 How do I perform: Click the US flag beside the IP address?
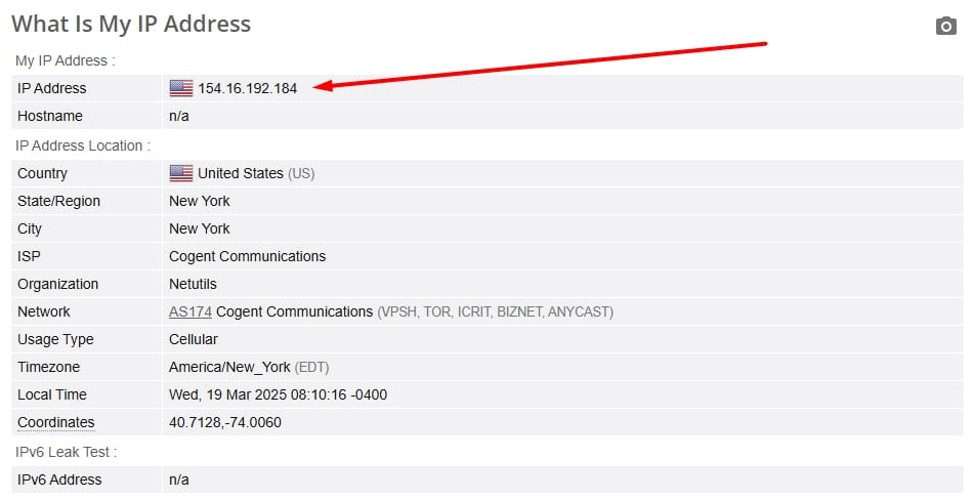181,88
